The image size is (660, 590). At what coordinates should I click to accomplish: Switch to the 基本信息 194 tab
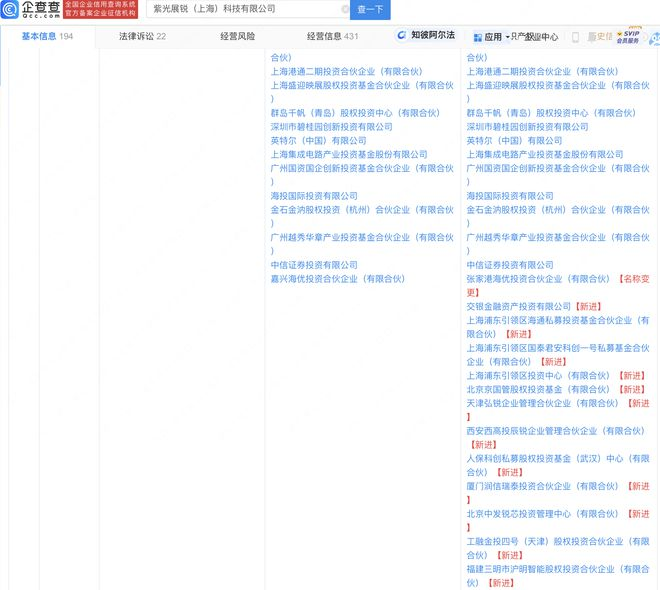click(47, 37)
